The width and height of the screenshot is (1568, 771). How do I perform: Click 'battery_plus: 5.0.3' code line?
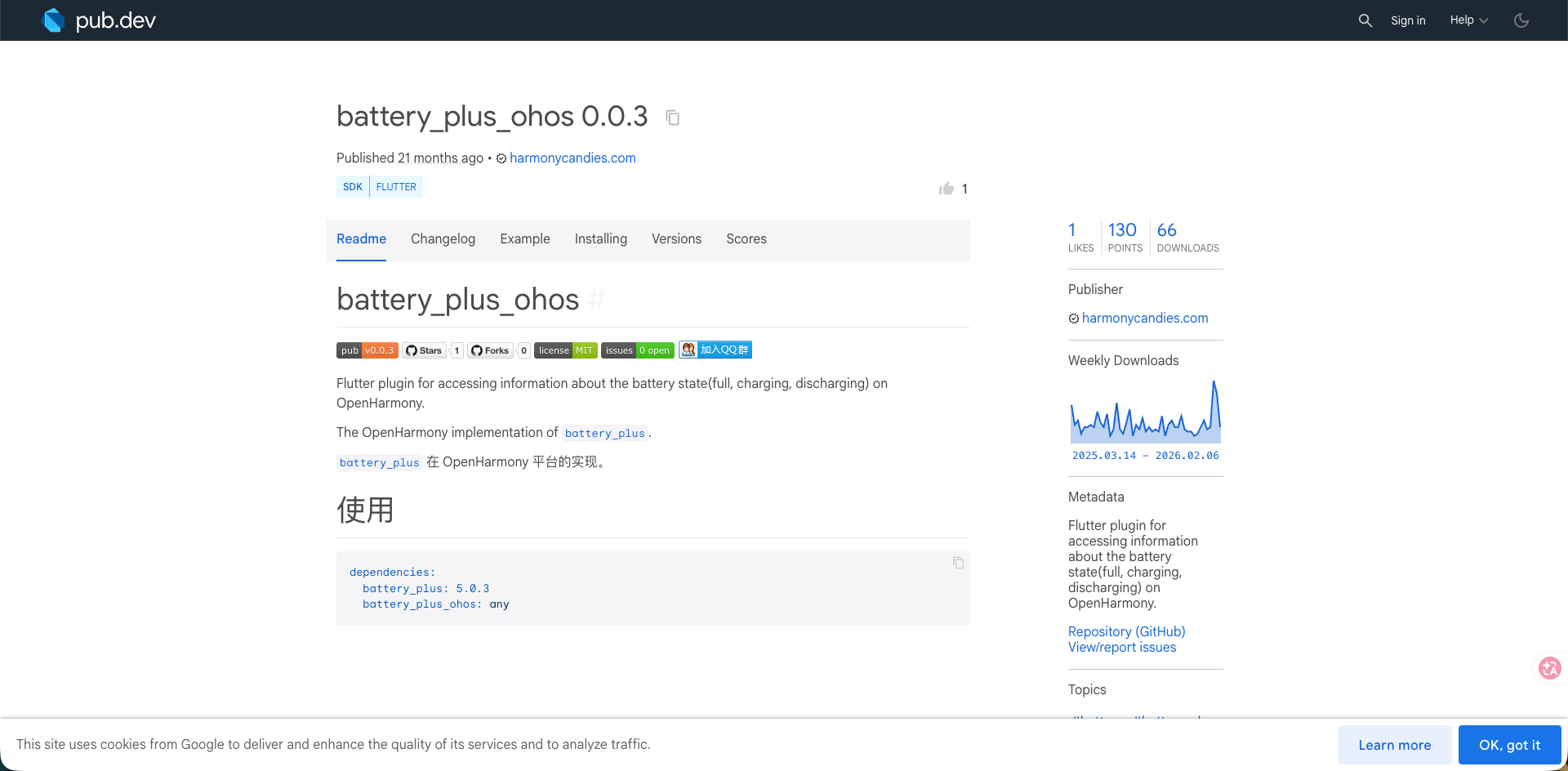coord(426,589)
